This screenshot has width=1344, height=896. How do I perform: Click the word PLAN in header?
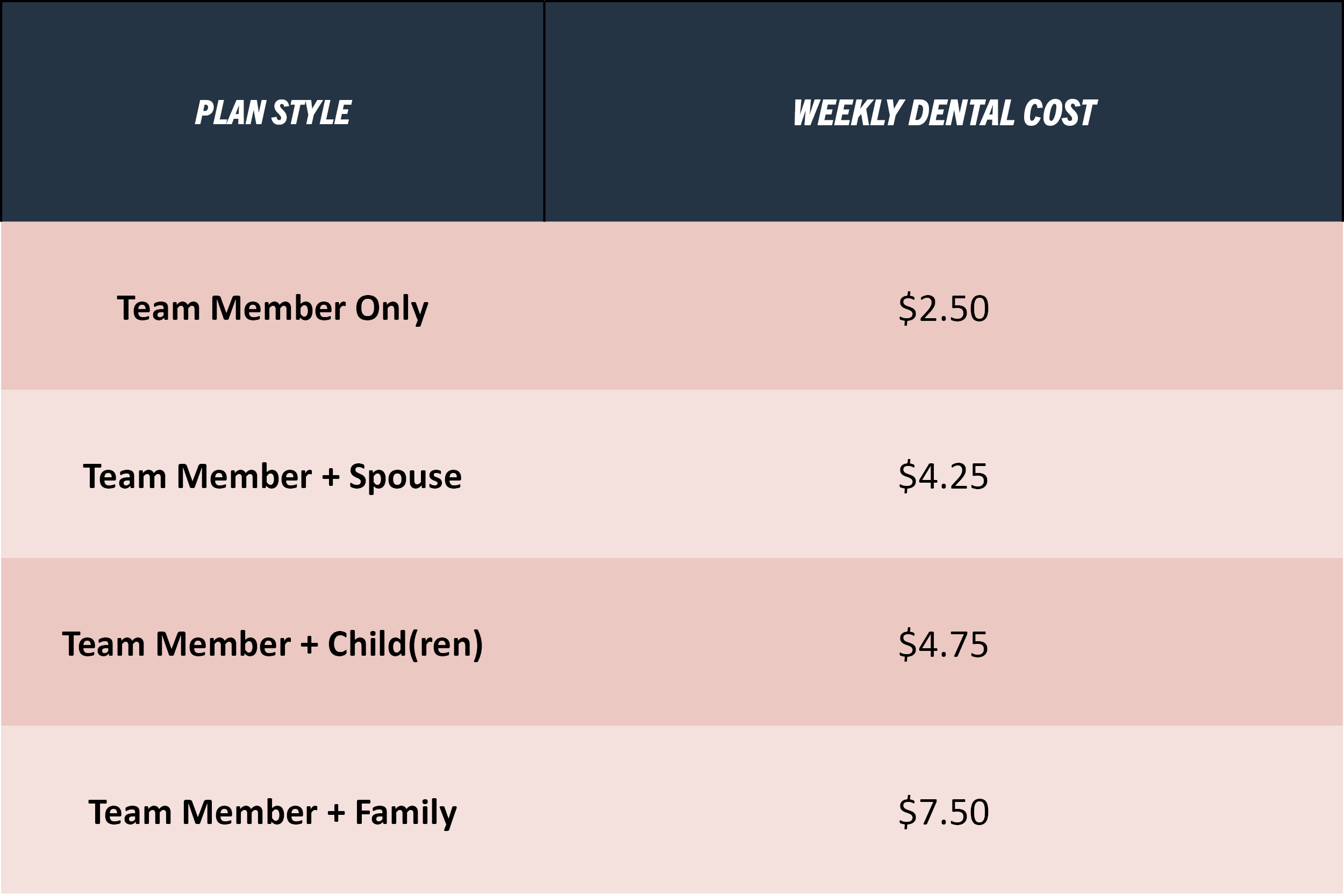click(230, 112)
